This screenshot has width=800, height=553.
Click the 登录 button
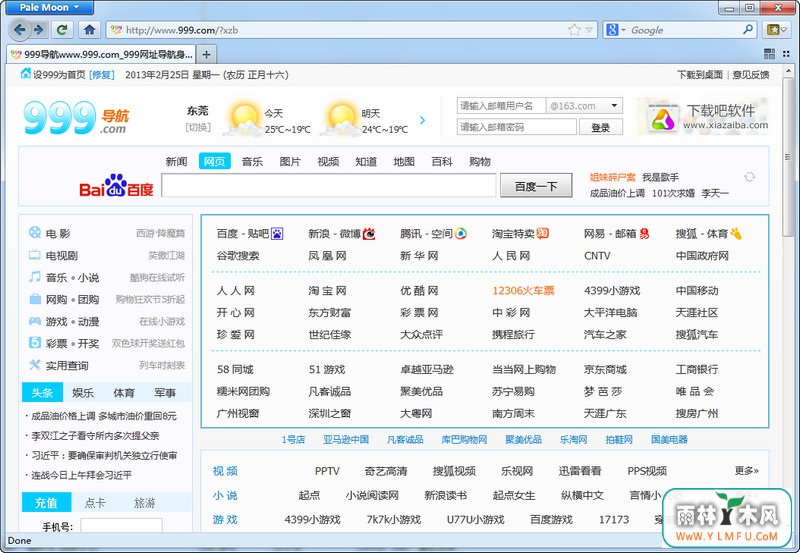pos(601,127)
